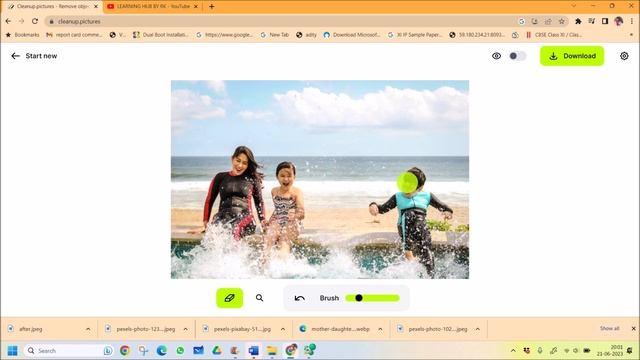Open downloaded file after.jpeg
Screen dimensions: 640x360
pos(31,329)
